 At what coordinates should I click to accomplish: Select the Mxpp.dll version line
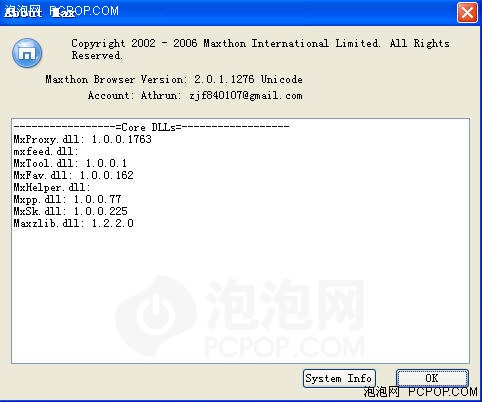pos(67,199)
